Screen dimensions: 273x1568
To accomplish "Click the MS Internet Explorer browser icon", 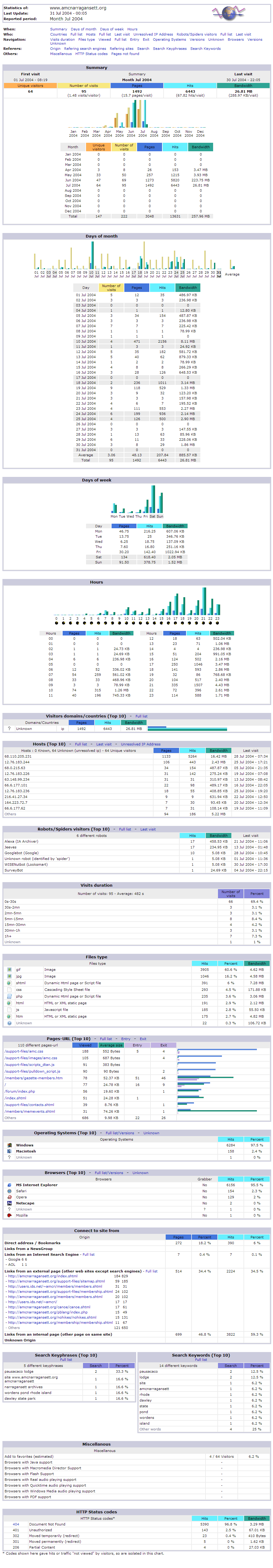I will pos(9,1185).
